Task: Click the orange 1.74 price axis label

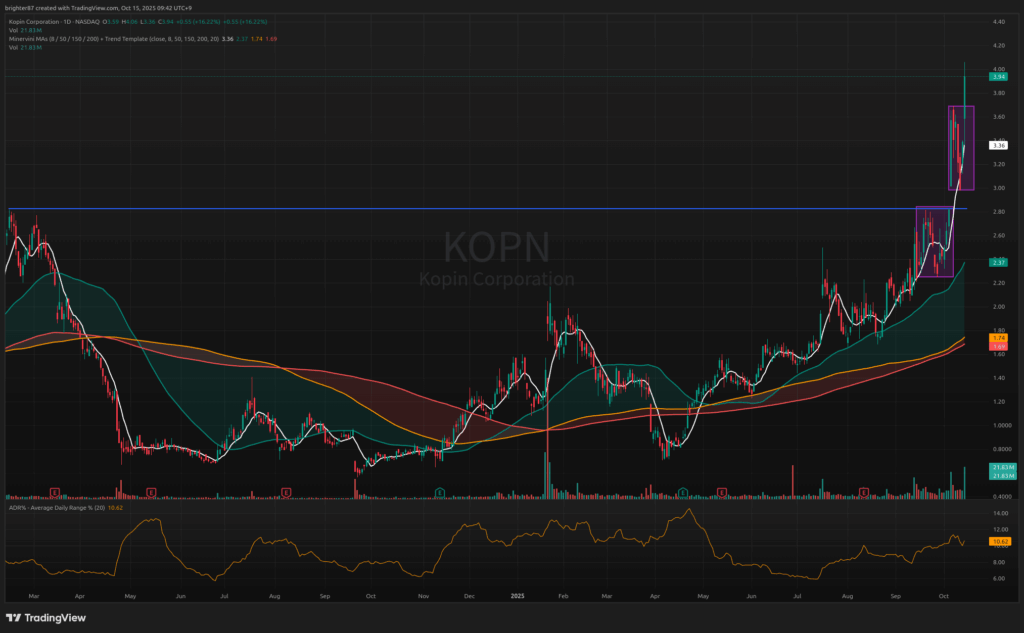Action: (x=997, y=340)
